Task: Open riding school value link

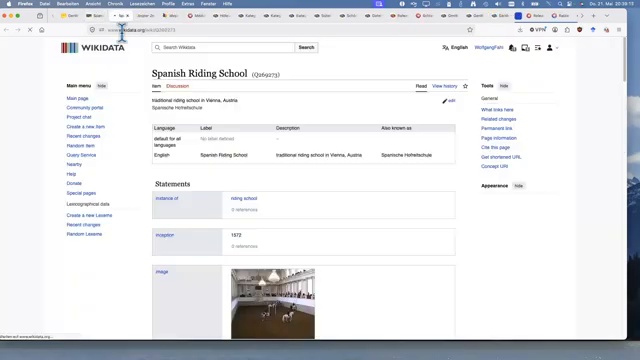Action: 244,198
